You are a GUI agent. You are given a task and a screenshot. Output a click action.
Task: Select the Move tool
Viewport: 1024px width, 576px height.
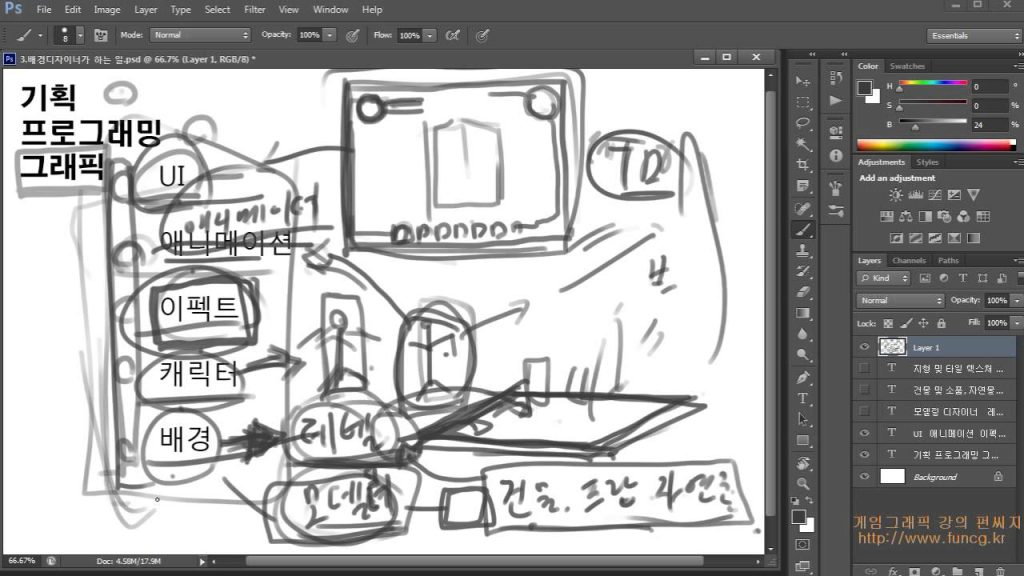802,81
